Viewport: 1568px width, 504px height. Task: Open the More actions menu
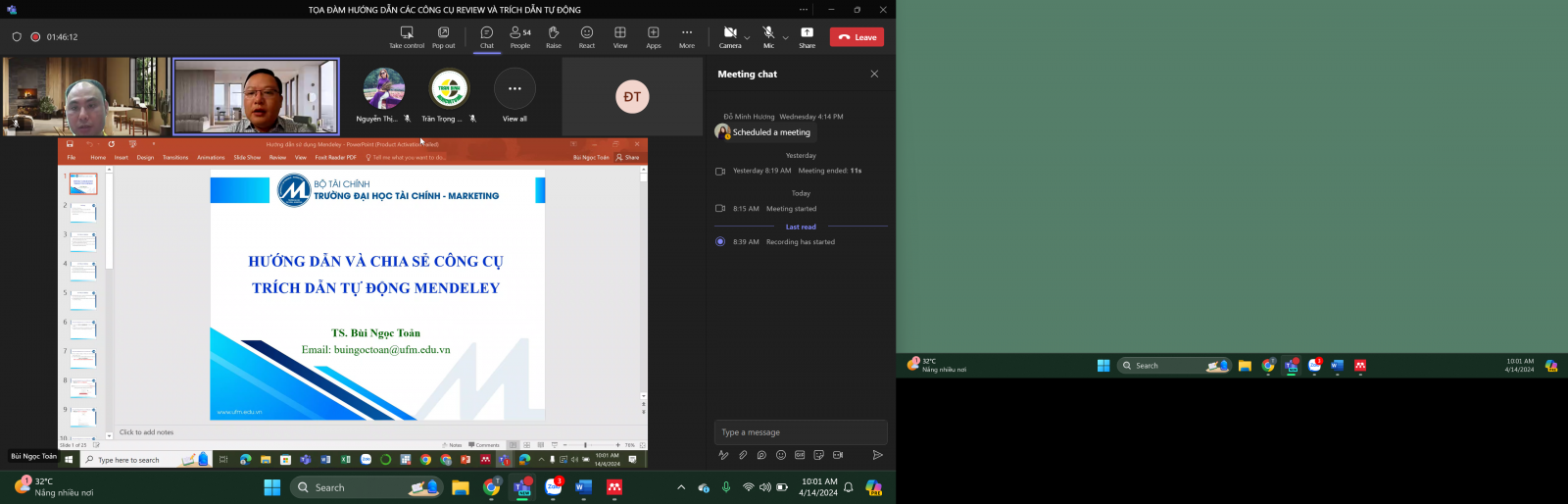click(x=687, y=37)
